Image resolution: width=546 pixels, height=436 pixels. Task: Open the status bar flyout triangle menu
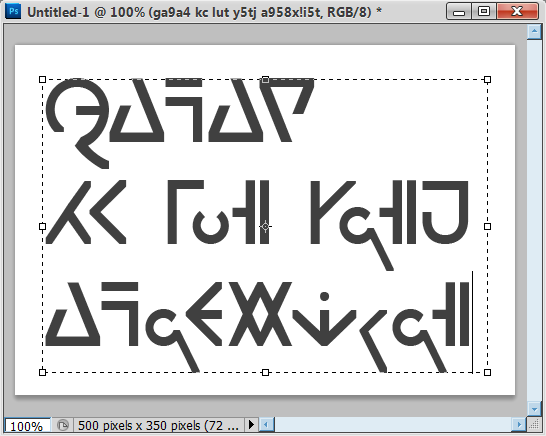click(251, 425)
